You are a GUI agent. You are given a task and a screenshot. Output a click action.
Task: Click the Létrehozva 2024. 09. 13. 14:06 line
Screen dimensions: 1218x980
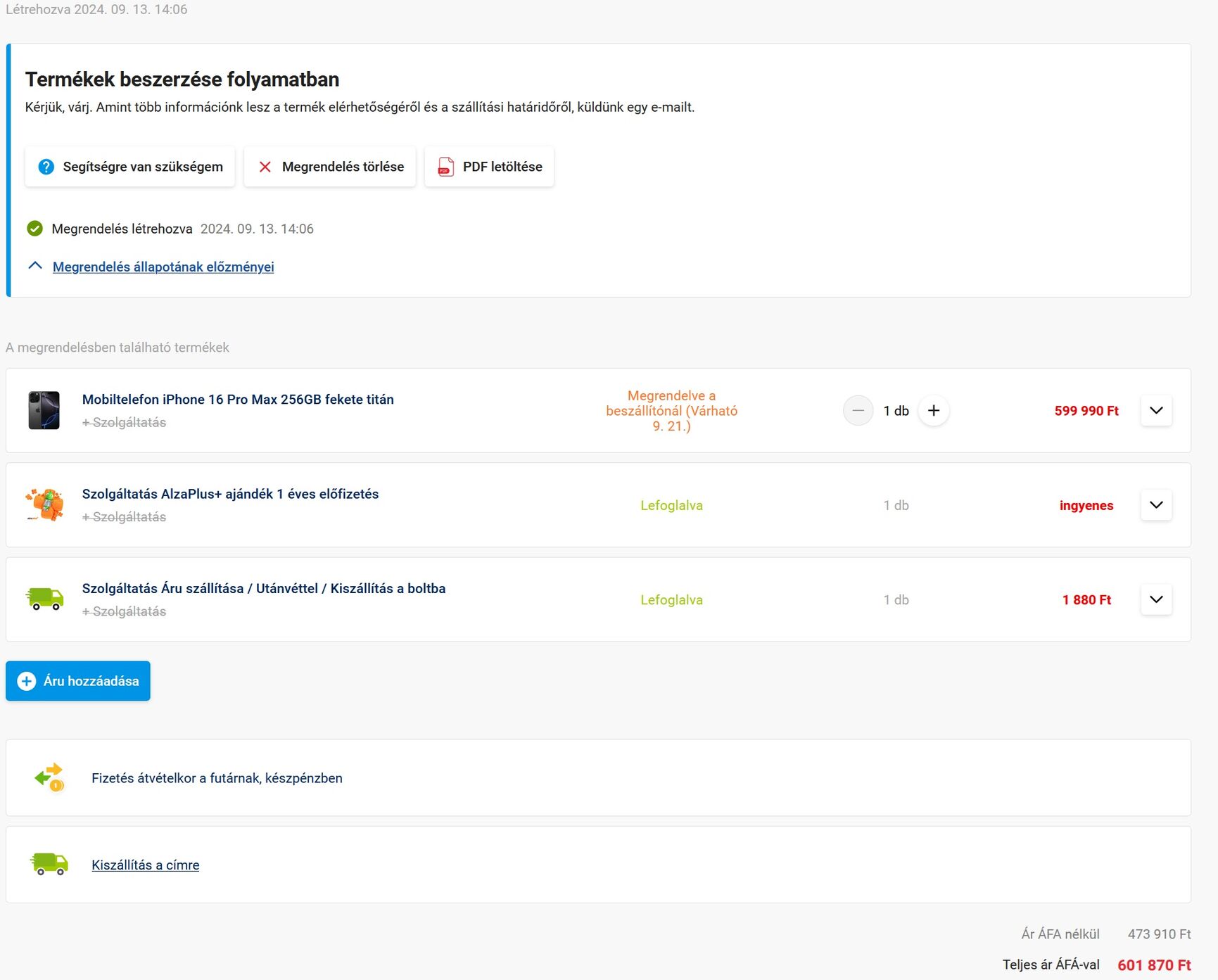pyautogui.click(x=96, y=10)
